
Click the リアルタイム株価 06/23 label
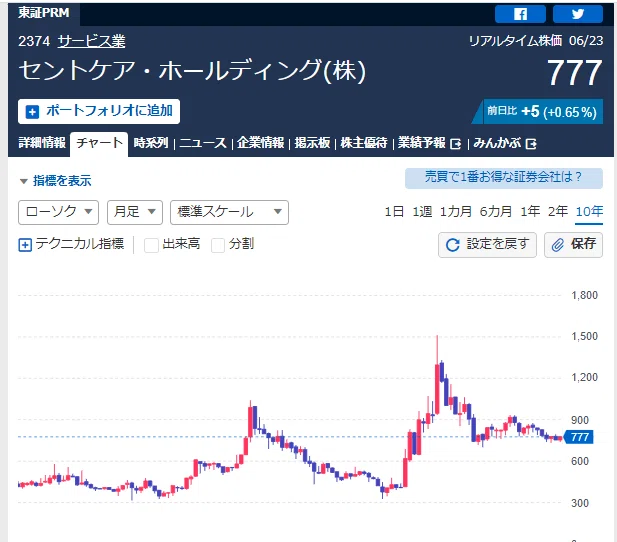coord(536,41)
